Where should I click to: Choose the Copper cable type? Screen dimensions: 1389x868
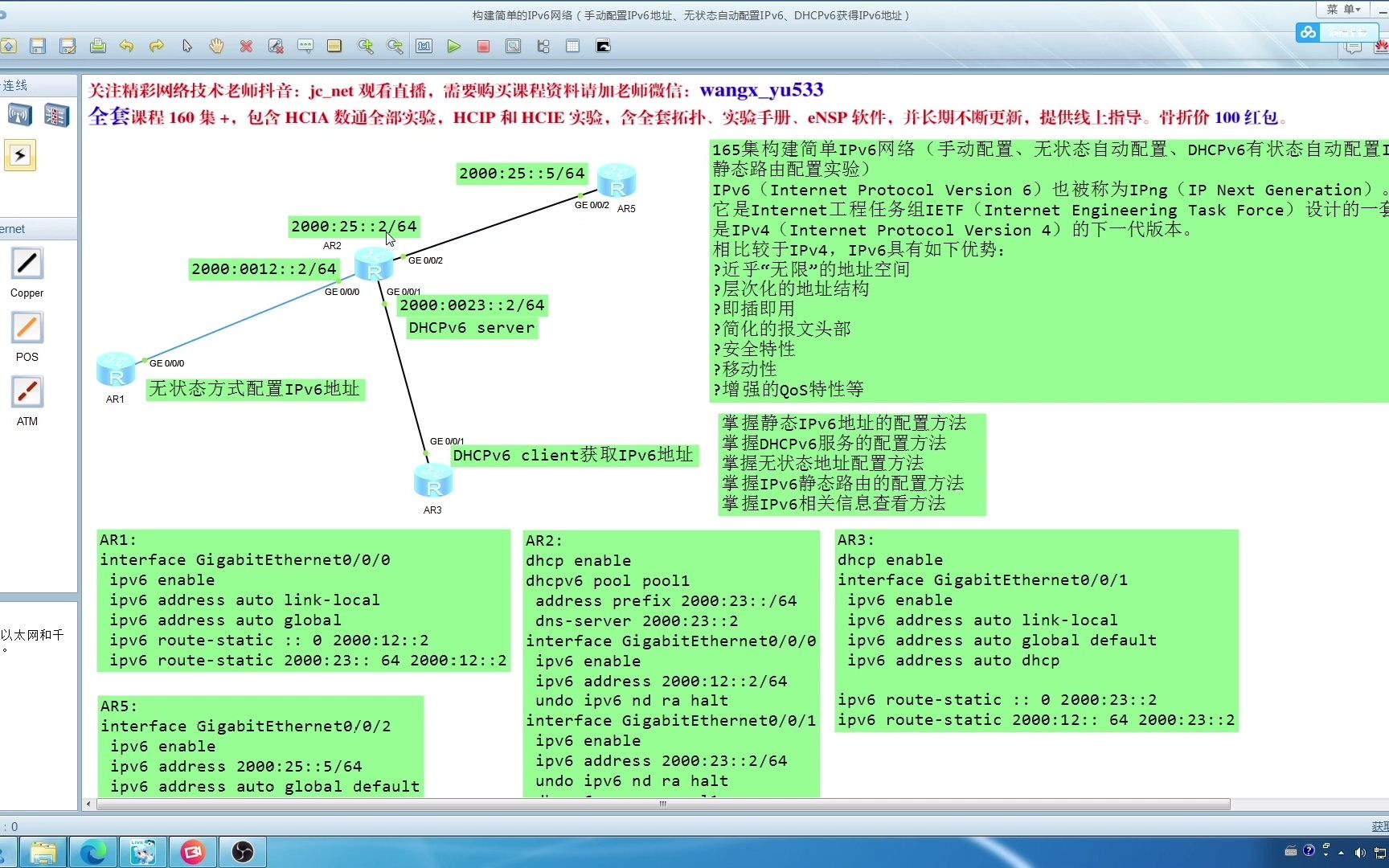point(27,264)
